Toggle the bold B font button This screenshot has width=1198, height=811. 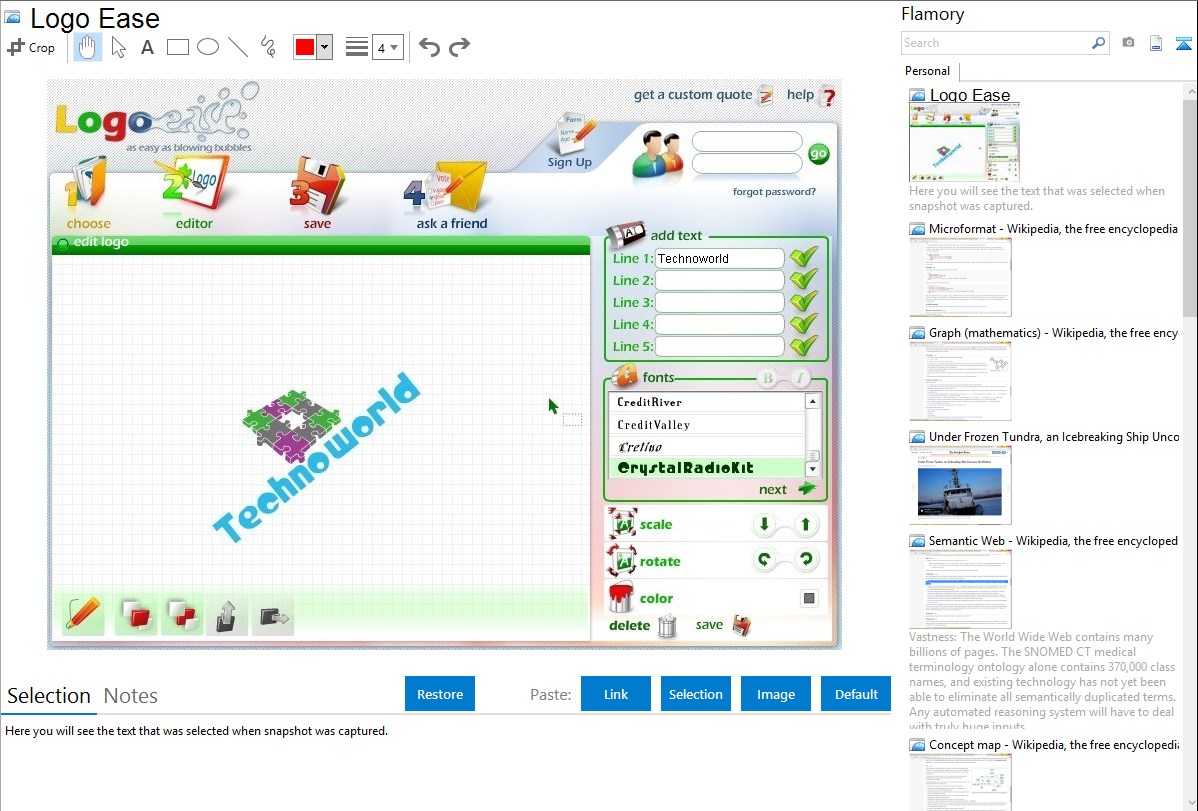click(768, 378)
